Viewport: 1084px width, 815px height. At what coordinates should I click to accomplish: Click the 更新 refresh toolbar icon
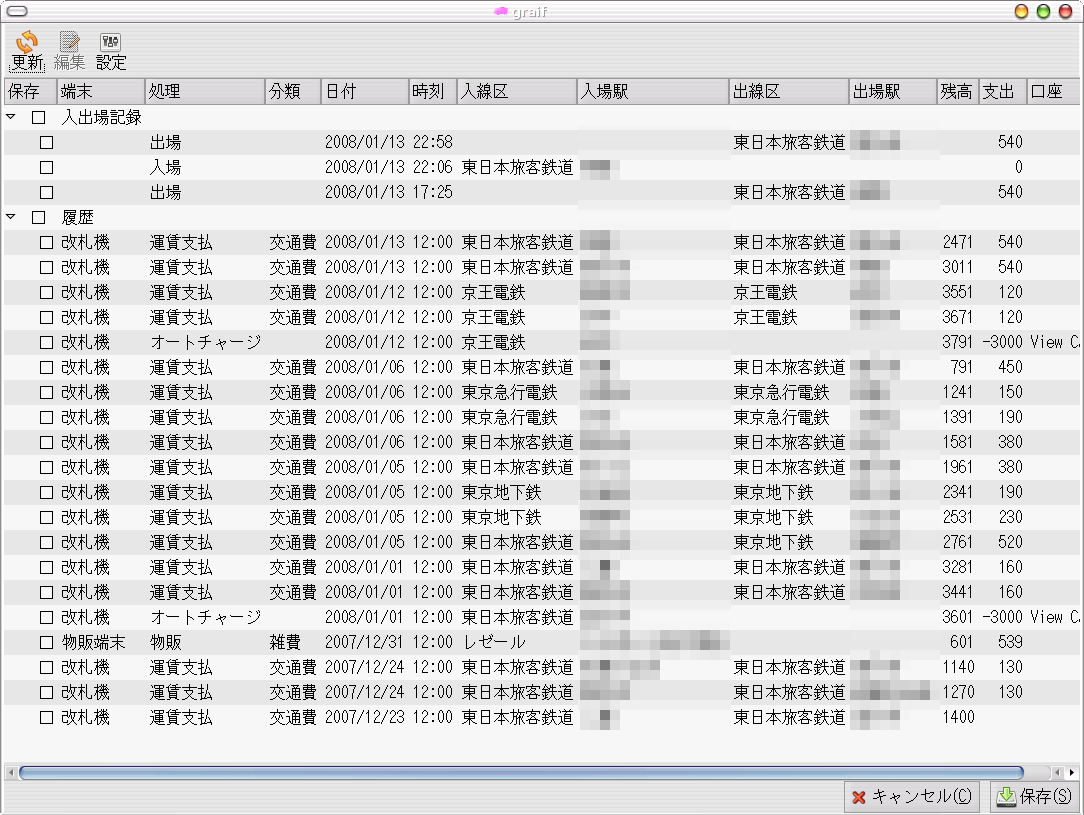pos(27,50)
